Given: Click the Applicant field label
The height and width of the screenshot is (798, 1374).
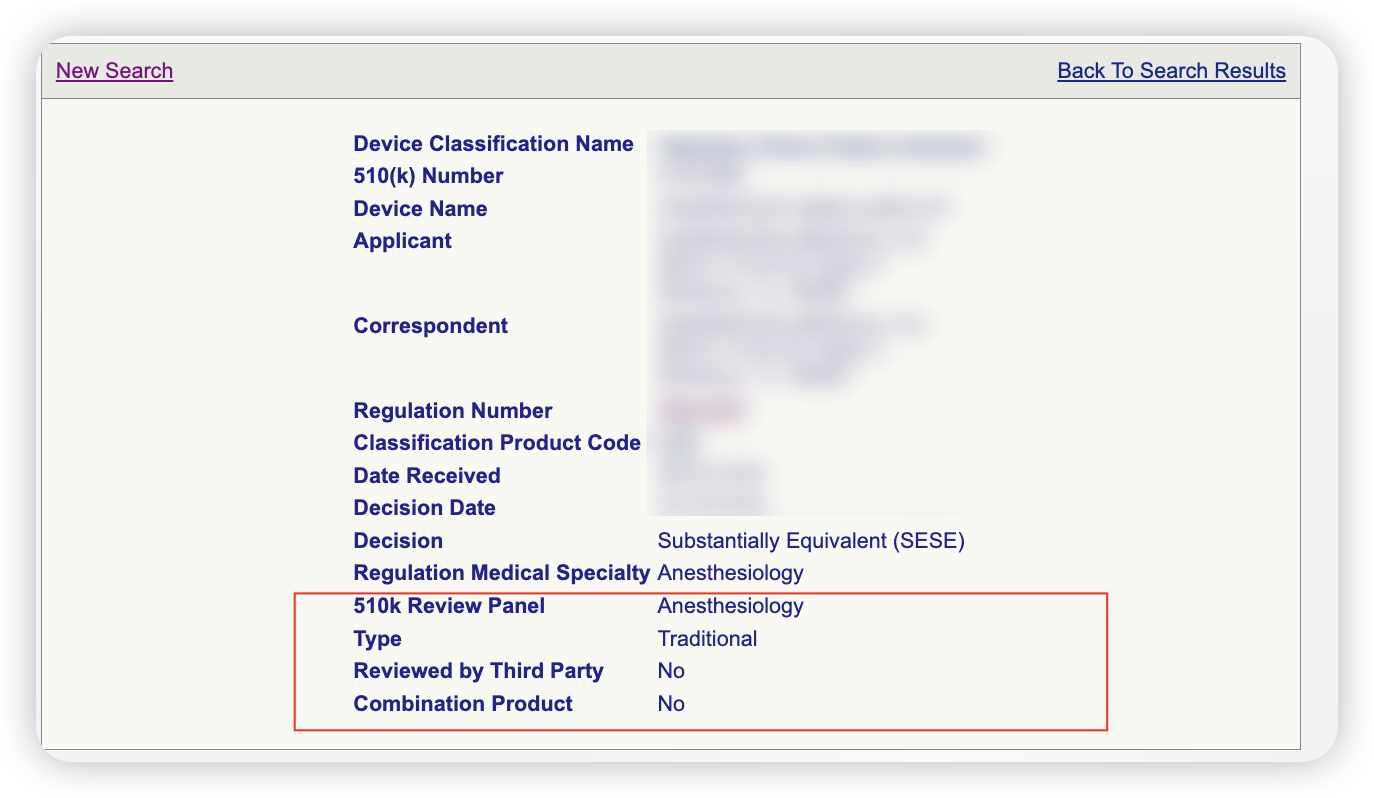Looking at the screenshot, I should pos(402,240).
